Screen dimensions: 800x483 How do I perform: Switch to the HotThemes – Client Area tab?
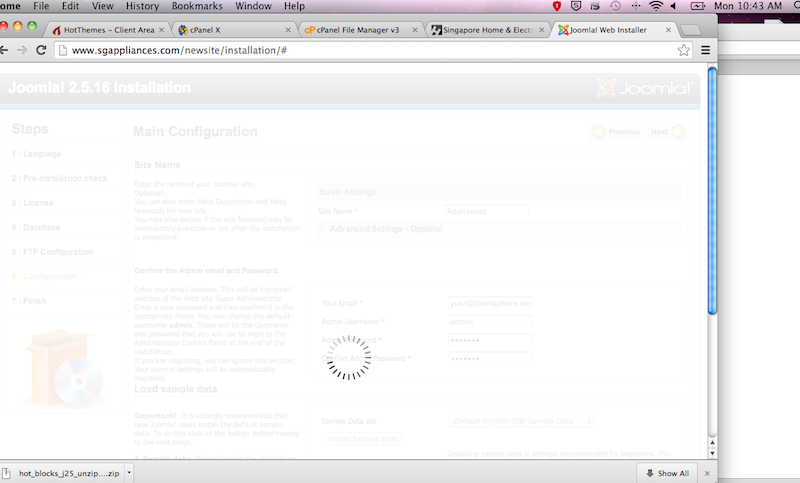109,30
